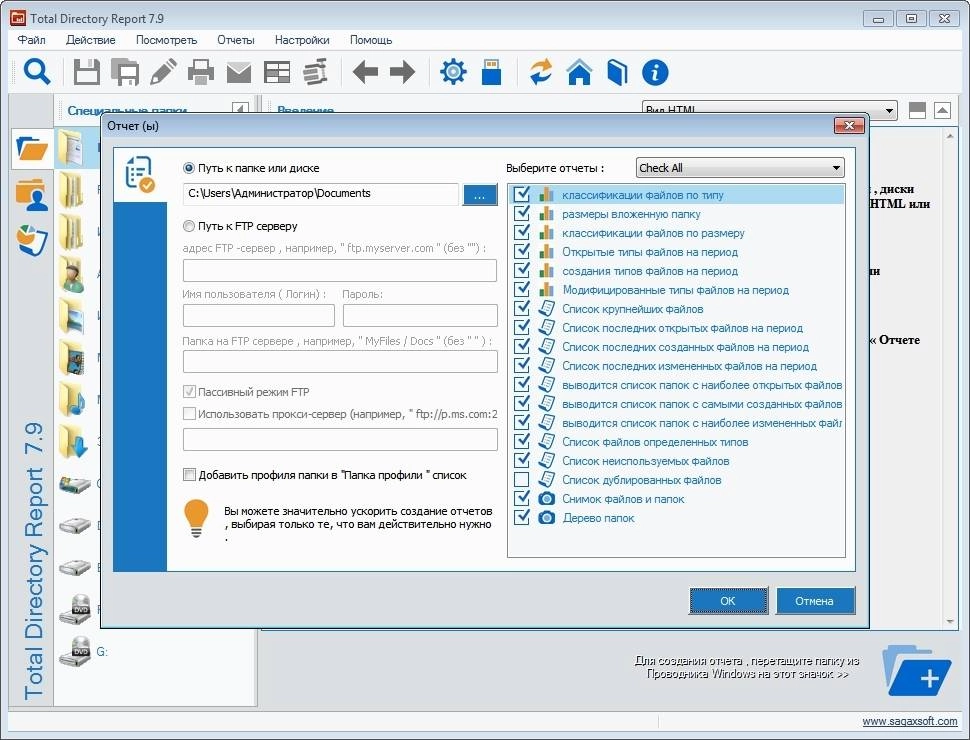Collapse the special folders panel arrow
This screenshot has height=740, width=970.
241,110
